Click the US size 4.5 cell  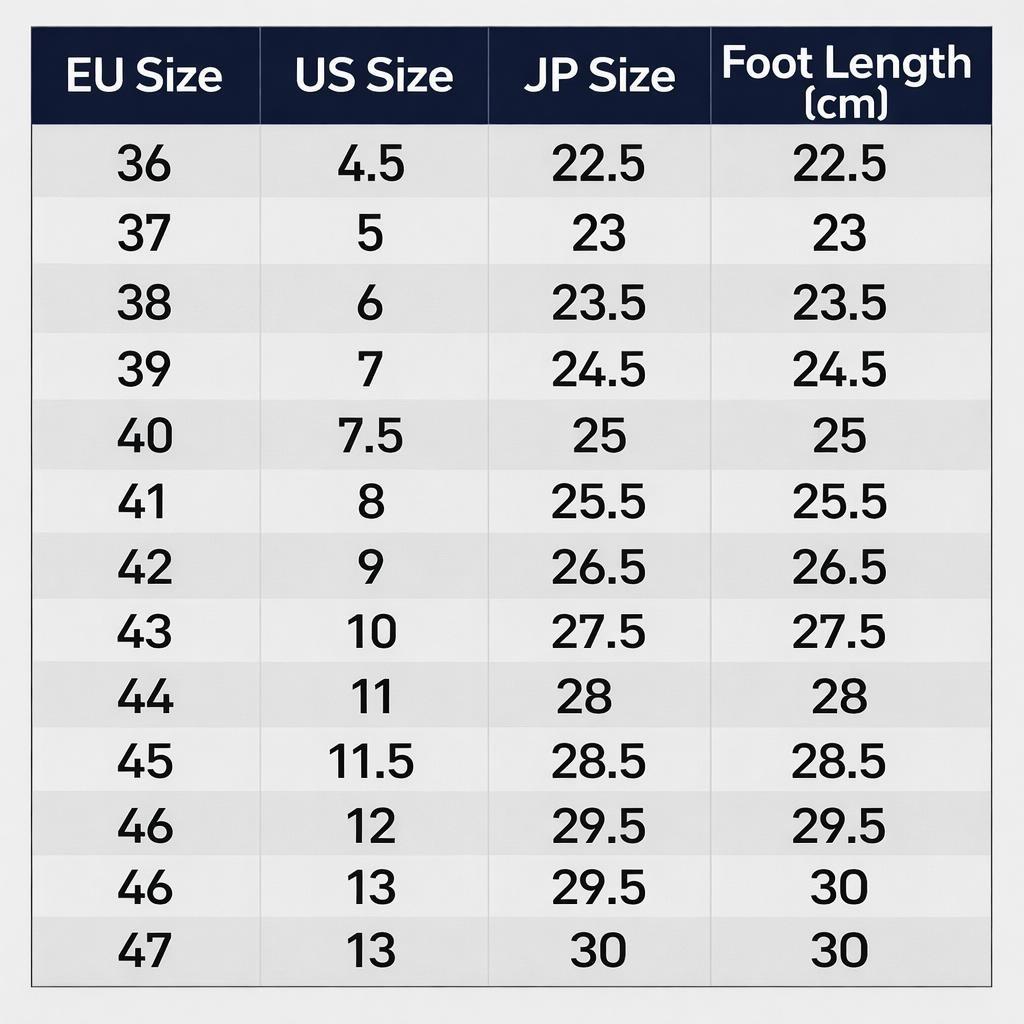(x=371, y=164)
